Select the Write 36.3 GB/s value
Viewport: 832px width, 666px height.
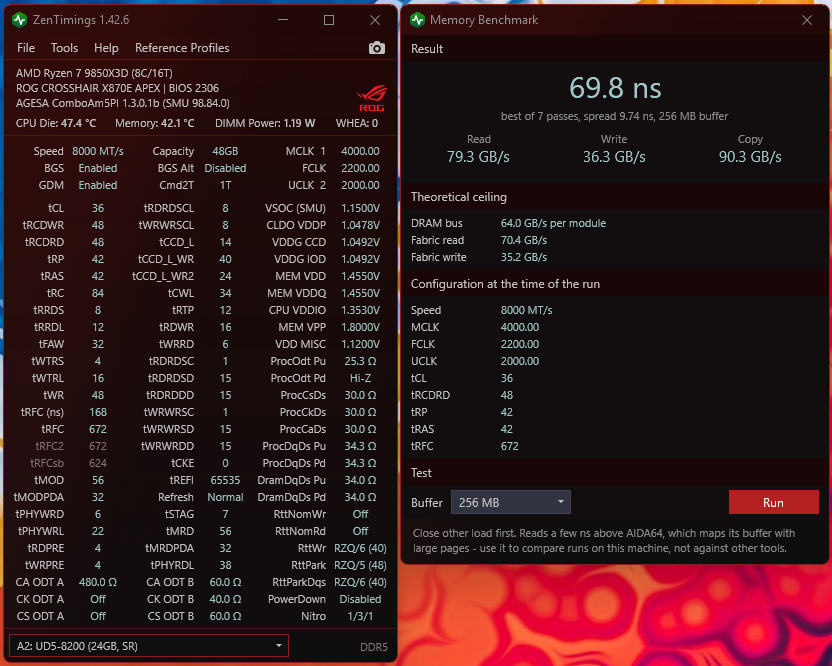click(614, 157)
